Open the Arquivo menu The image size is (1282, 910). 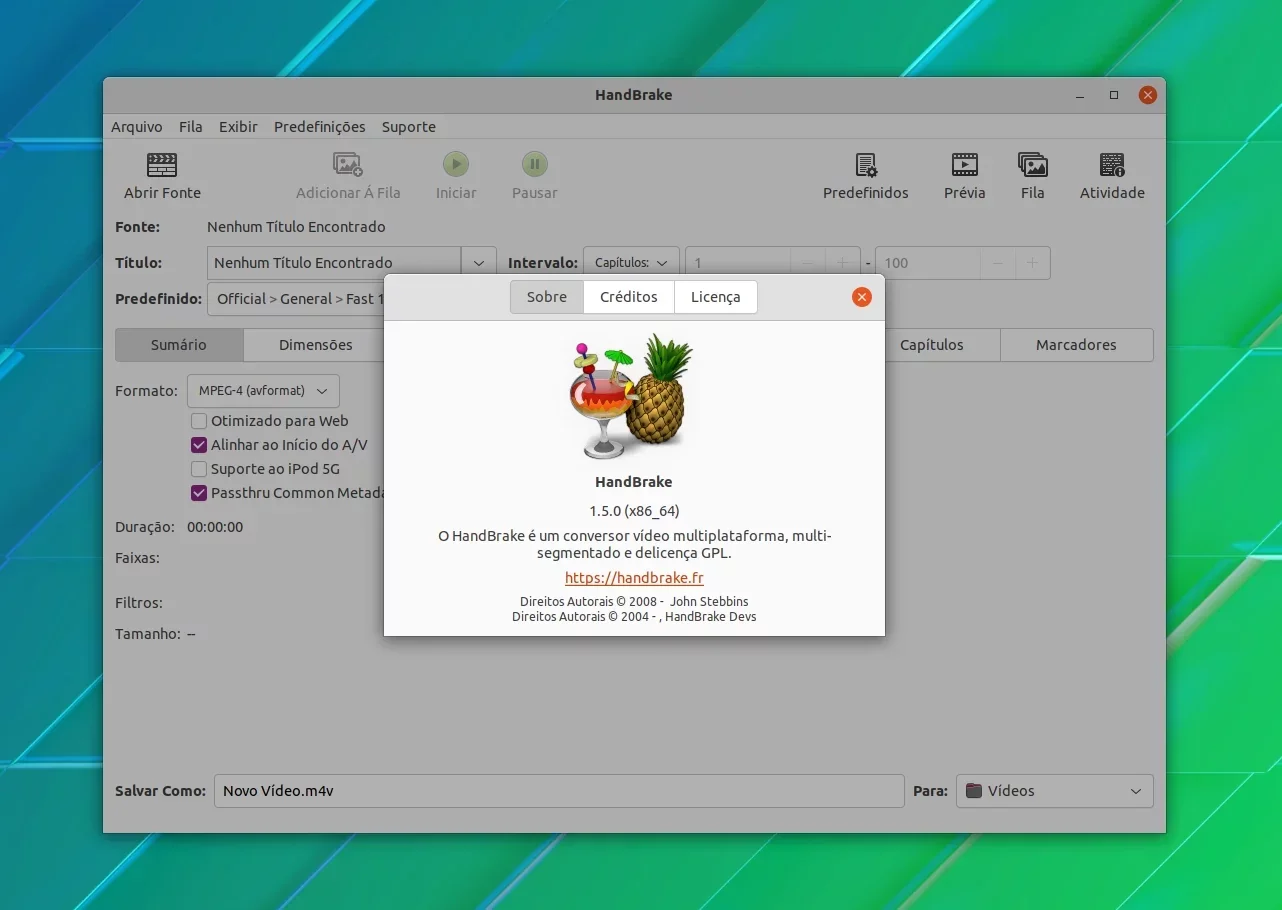137,127
